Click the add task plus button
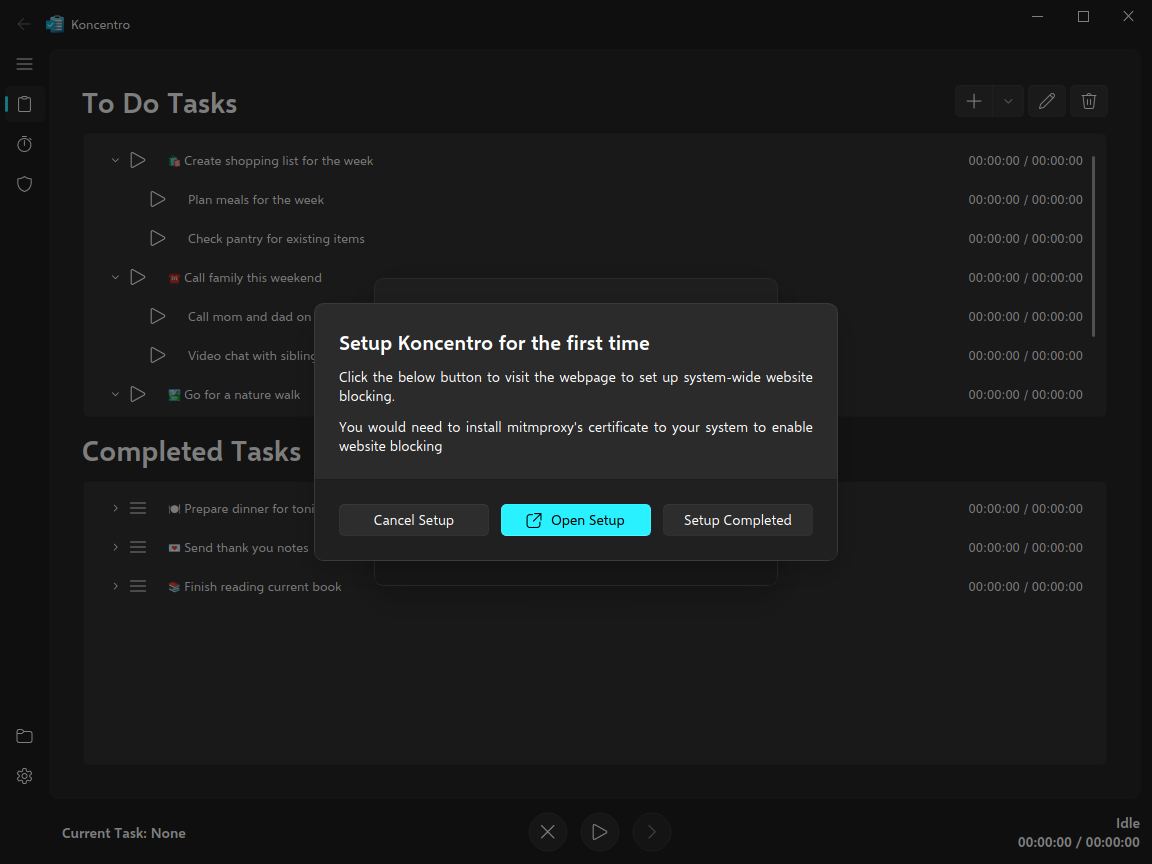The height and width of the screenshot is (864, 1152). 974,101
